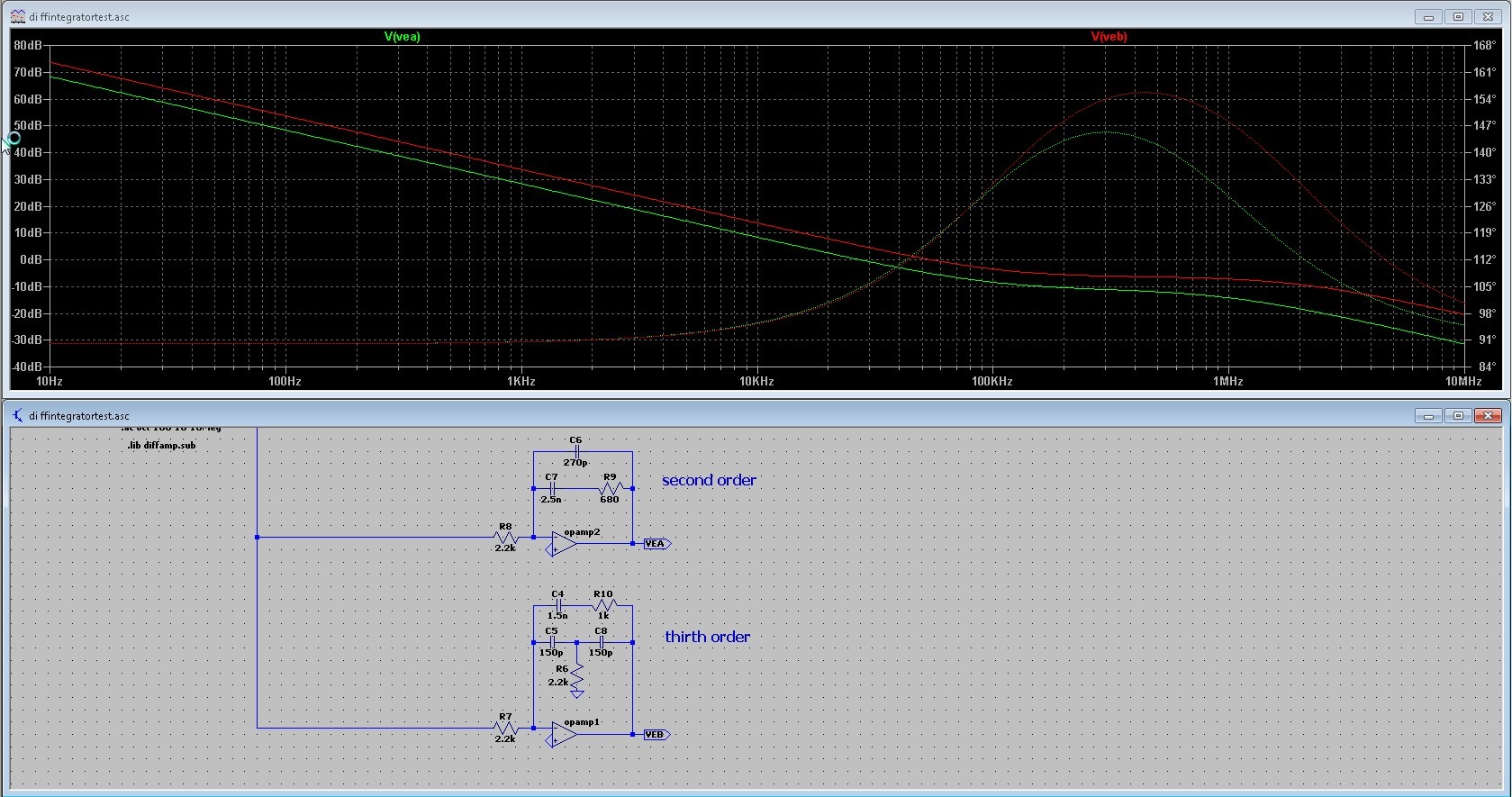Click the schematic window title diffintegratortest.asc
This screenshot has width=1512, height=797.
pyautogui.click(x=79, y=416)
